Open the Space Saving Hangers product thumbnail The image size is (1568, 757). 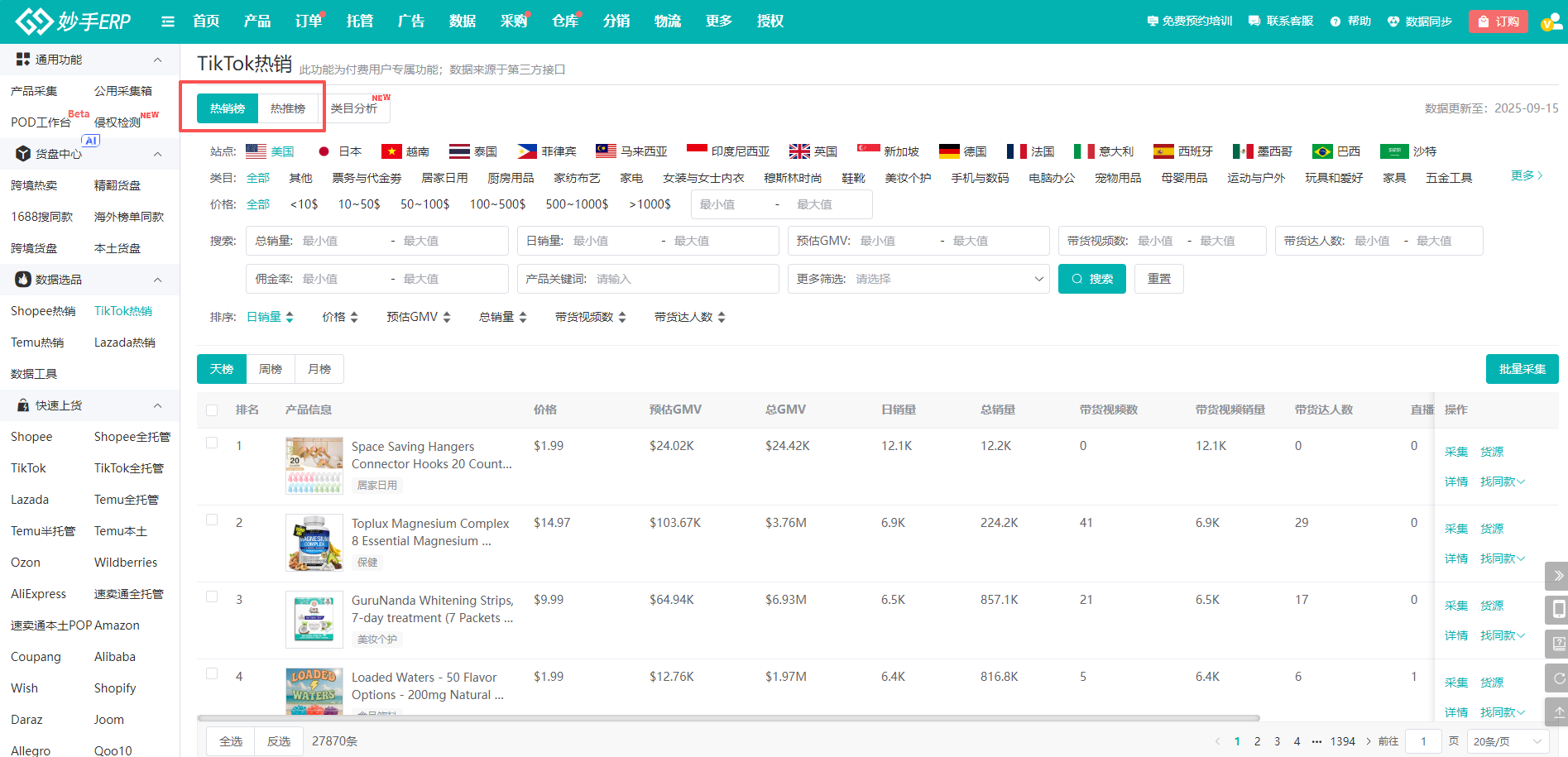(x=314, y=466)
